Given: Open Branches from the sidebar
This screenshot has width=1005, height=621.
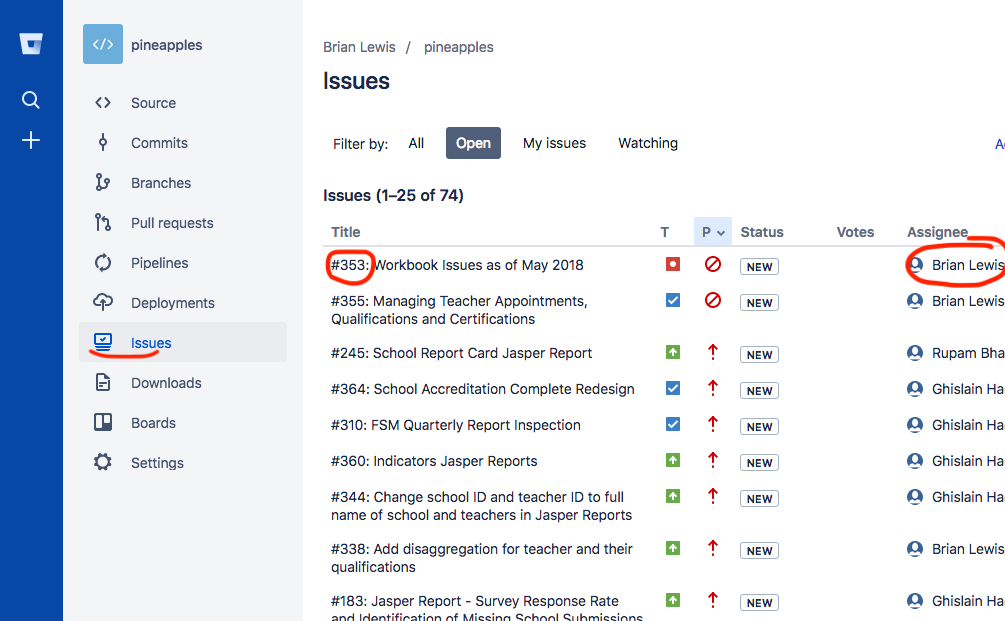Looking at the screenshot, I should [160, 183].
